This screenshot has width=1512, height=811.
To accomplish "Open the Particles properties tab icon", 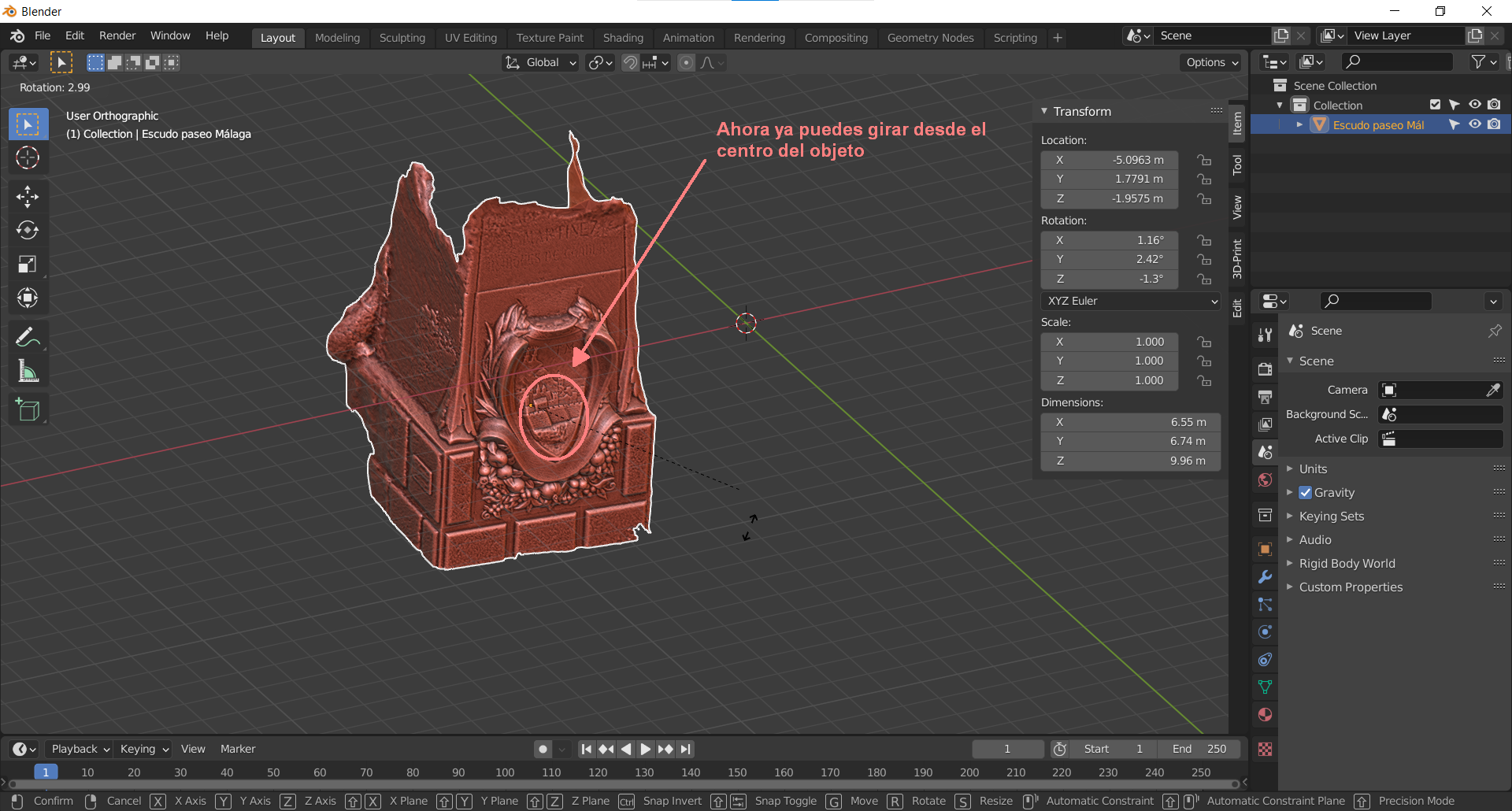I will click(x=1265, y=604).
